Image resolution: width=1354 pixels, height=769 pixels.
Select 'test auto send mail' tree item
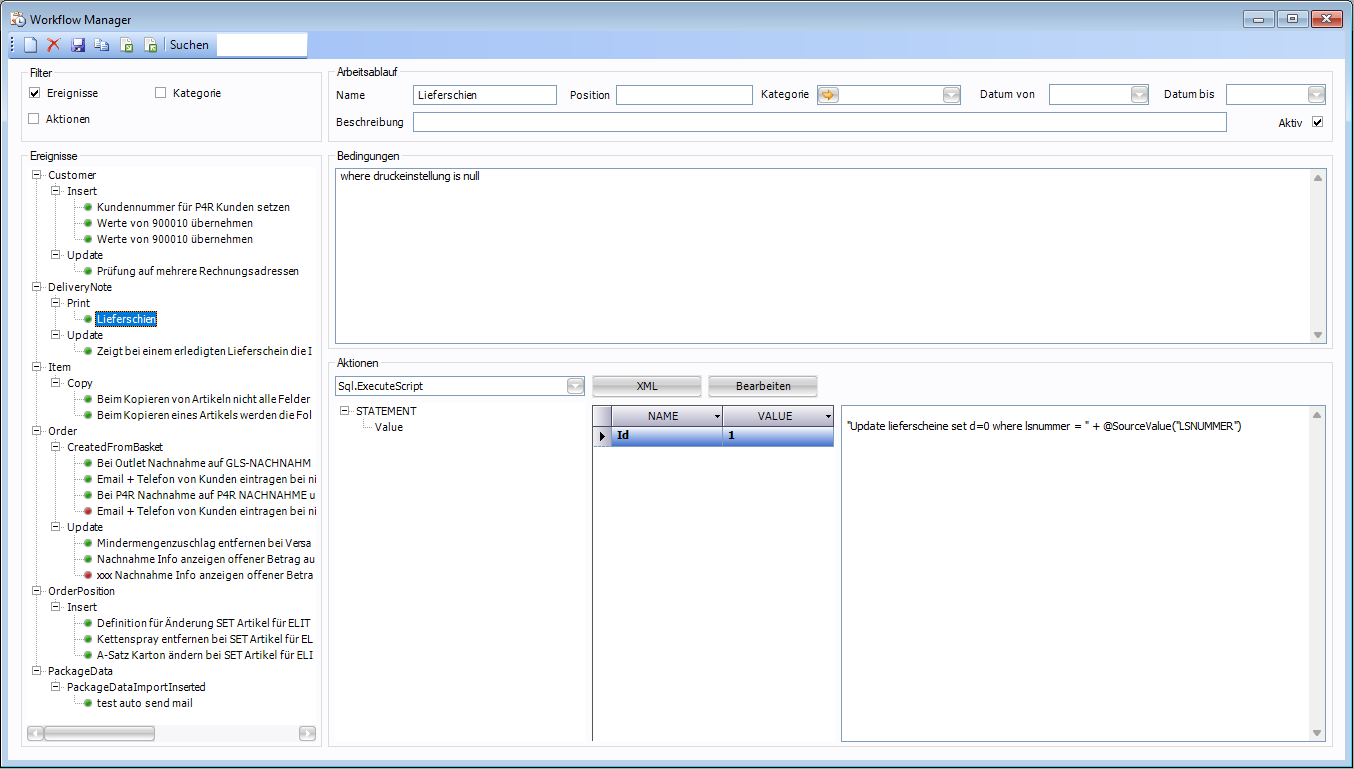tap(144, 703)
